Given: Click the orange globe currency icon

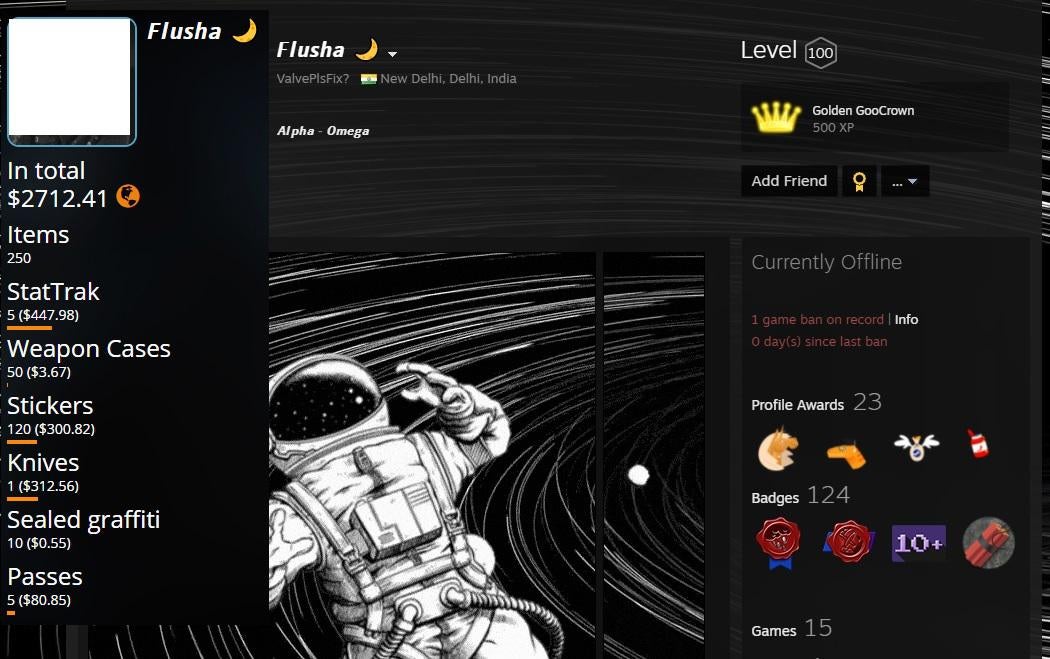Looking at the screenshot, I should 128,196.
